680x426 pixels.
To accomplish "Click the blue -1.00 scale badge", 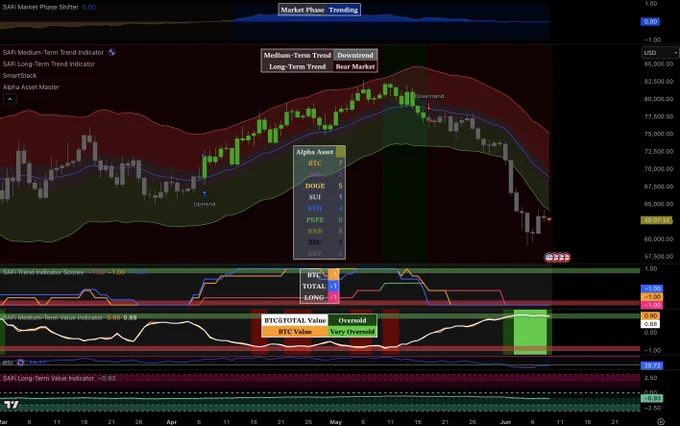I will click(x=652, y=288).
